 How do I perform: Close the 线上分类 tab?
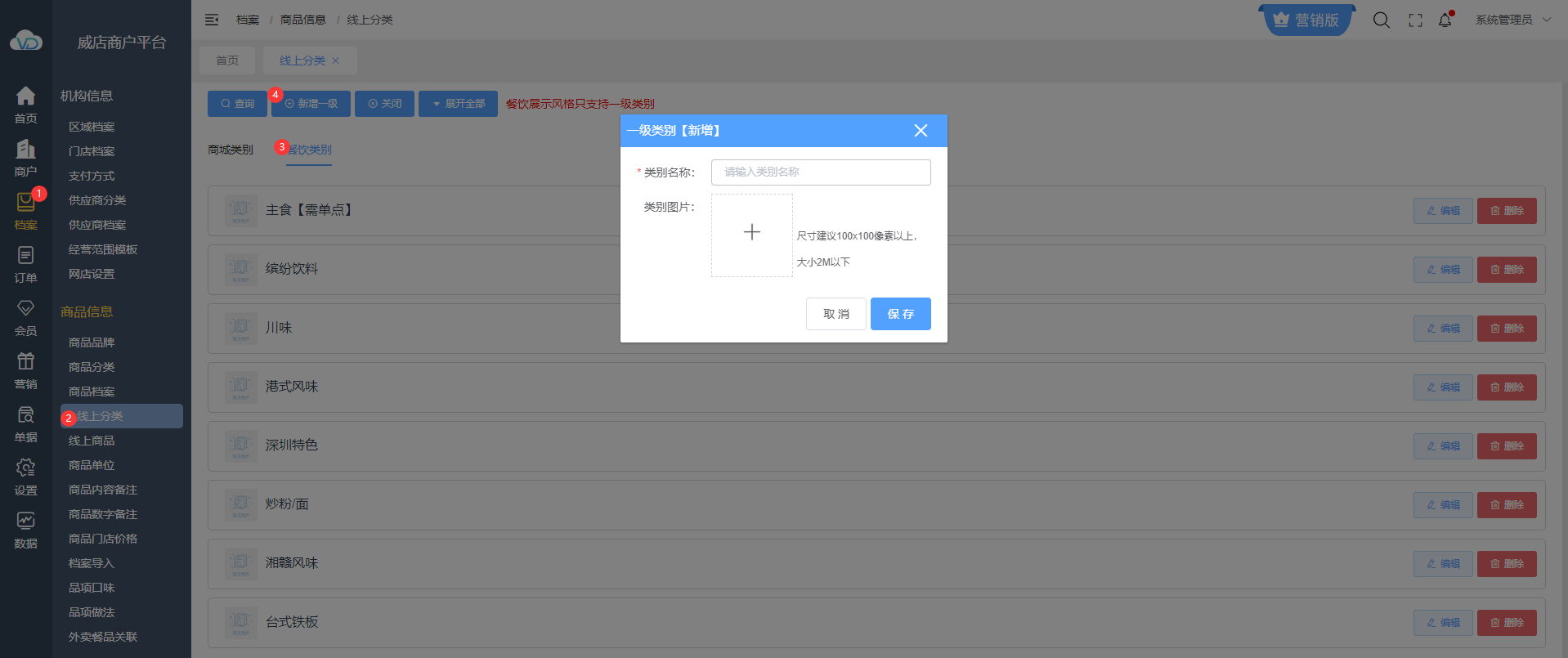click(335, 60)
